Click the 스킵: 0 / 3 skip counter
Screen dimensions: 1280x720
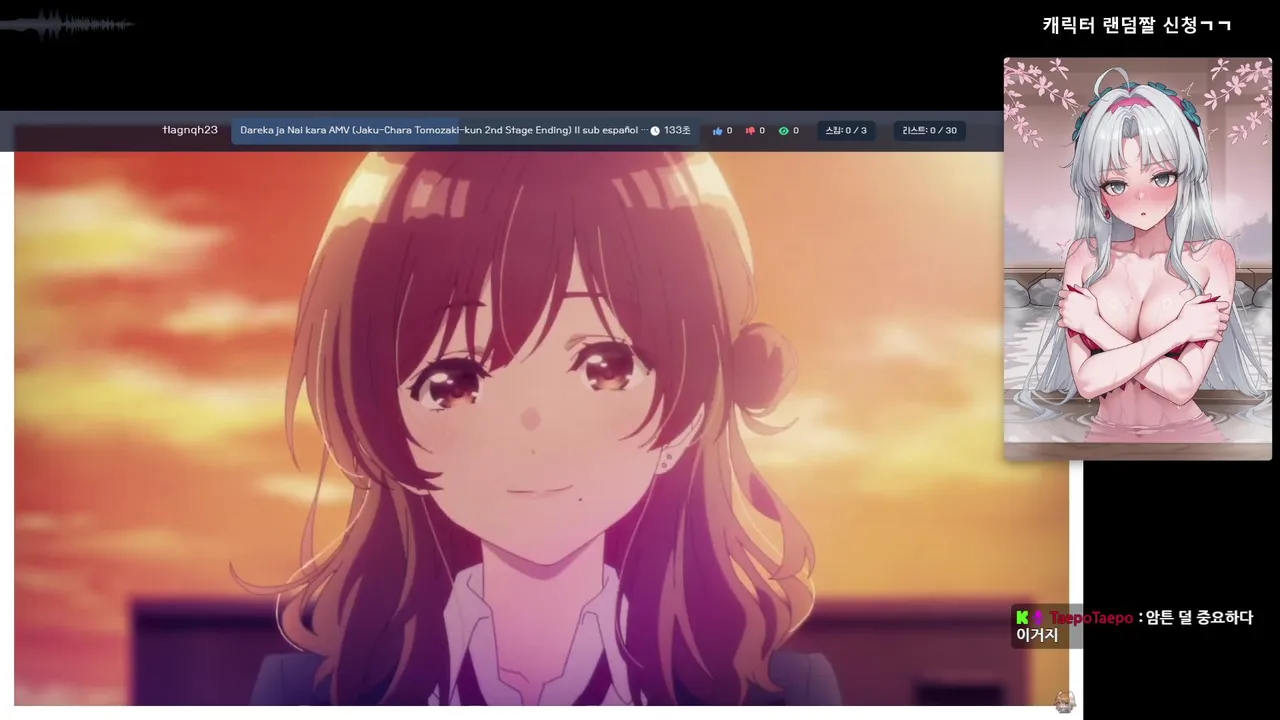tap(846, 131)
